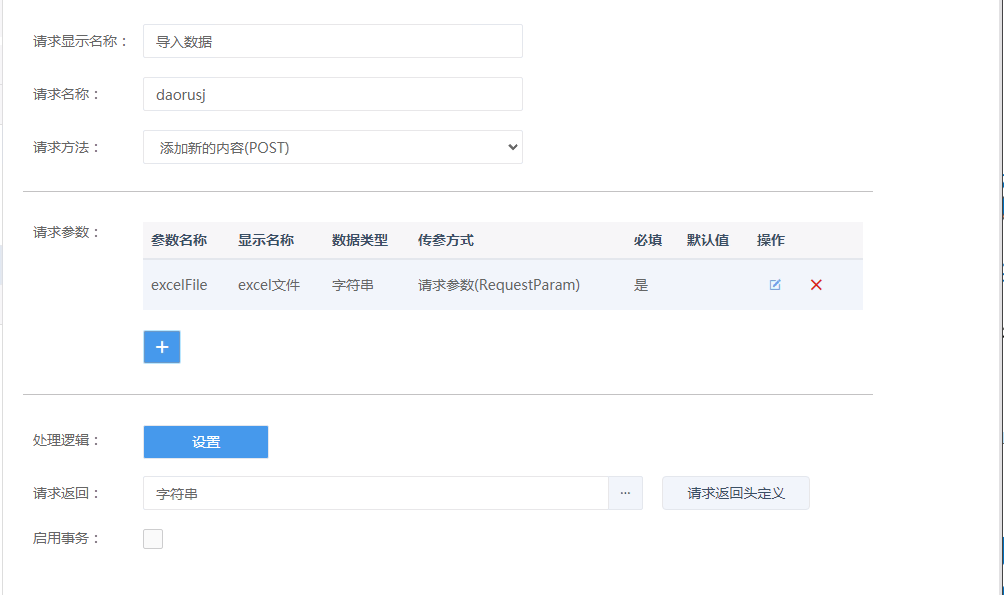Select the 必填 column header
This screenshot has width=1004, height=595.
pyautogui.click(x=648, y=240)
